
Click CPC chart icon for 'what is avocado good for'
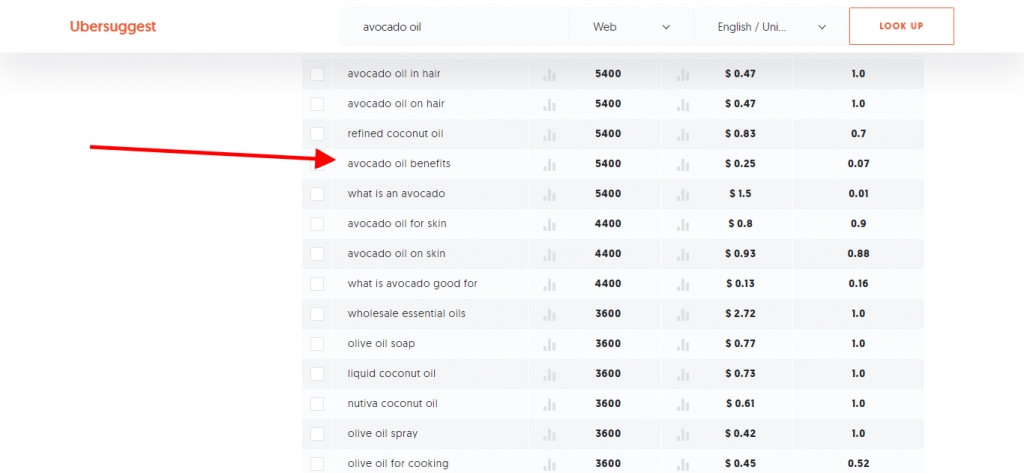683,285
